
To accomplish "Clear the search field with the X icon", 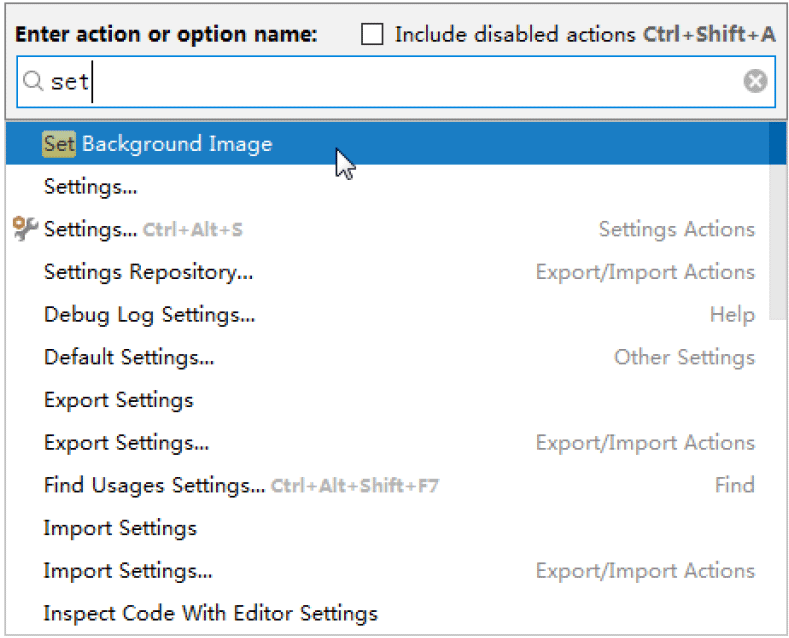I will coord(755,82).
